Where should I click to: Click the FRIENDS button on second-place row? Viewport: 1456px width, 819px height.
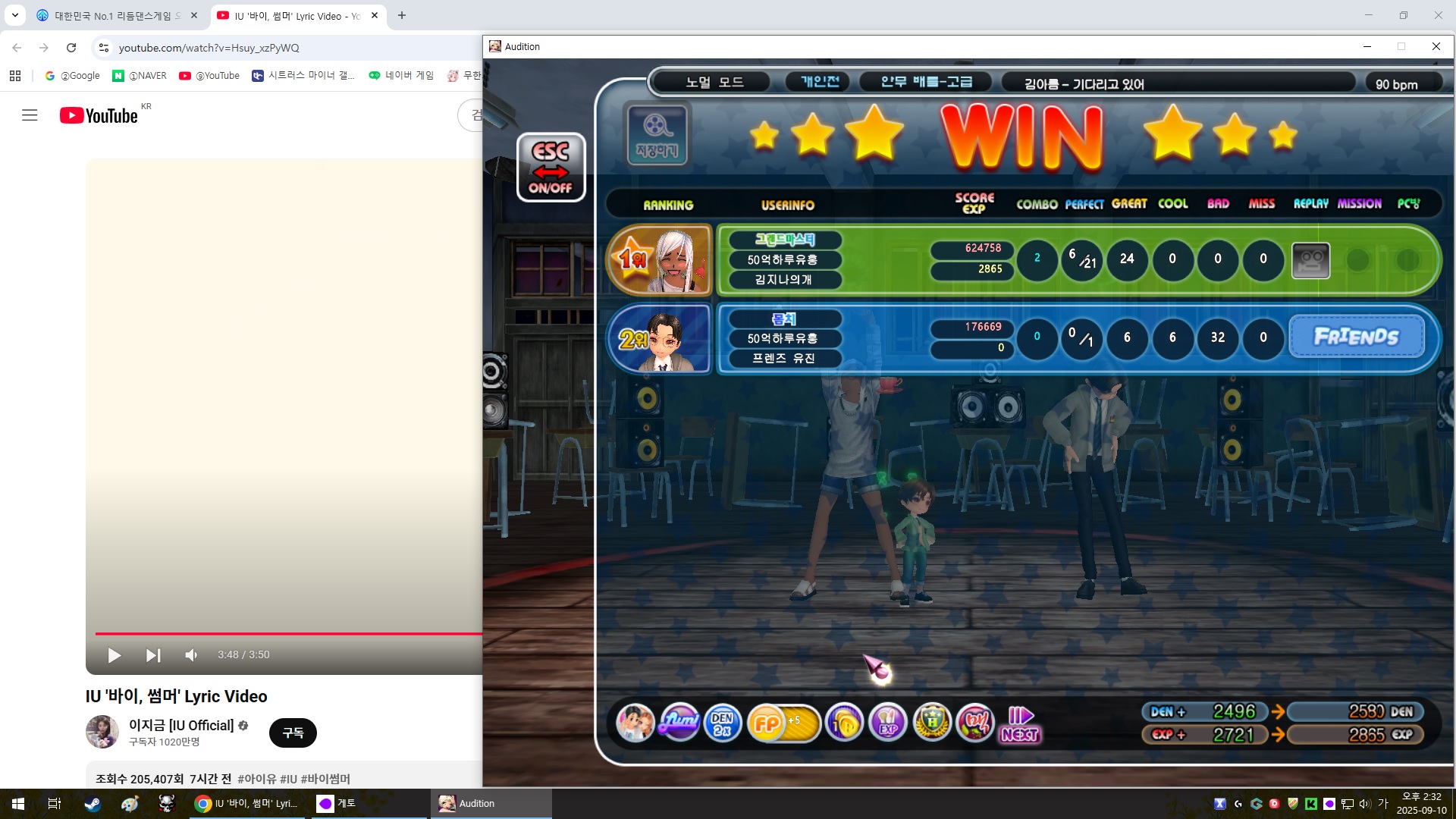1356,337
